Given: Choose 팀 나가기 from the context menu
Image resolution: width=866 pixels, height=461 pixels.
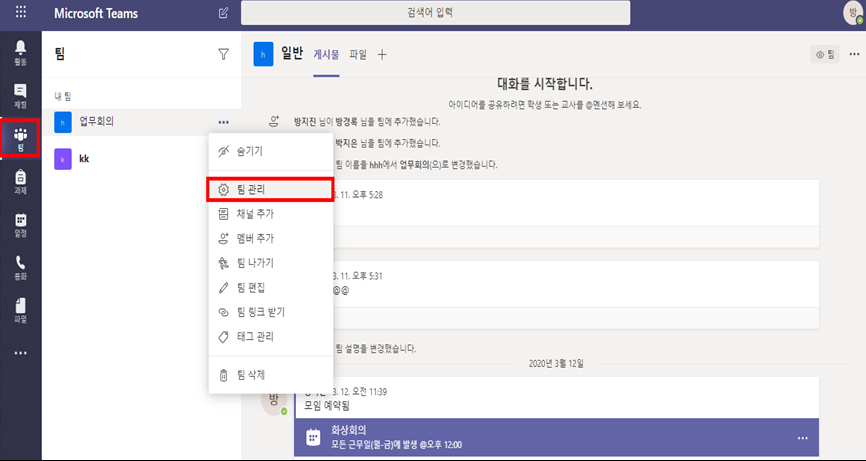Looking at the screenshot, I should 271,263.
